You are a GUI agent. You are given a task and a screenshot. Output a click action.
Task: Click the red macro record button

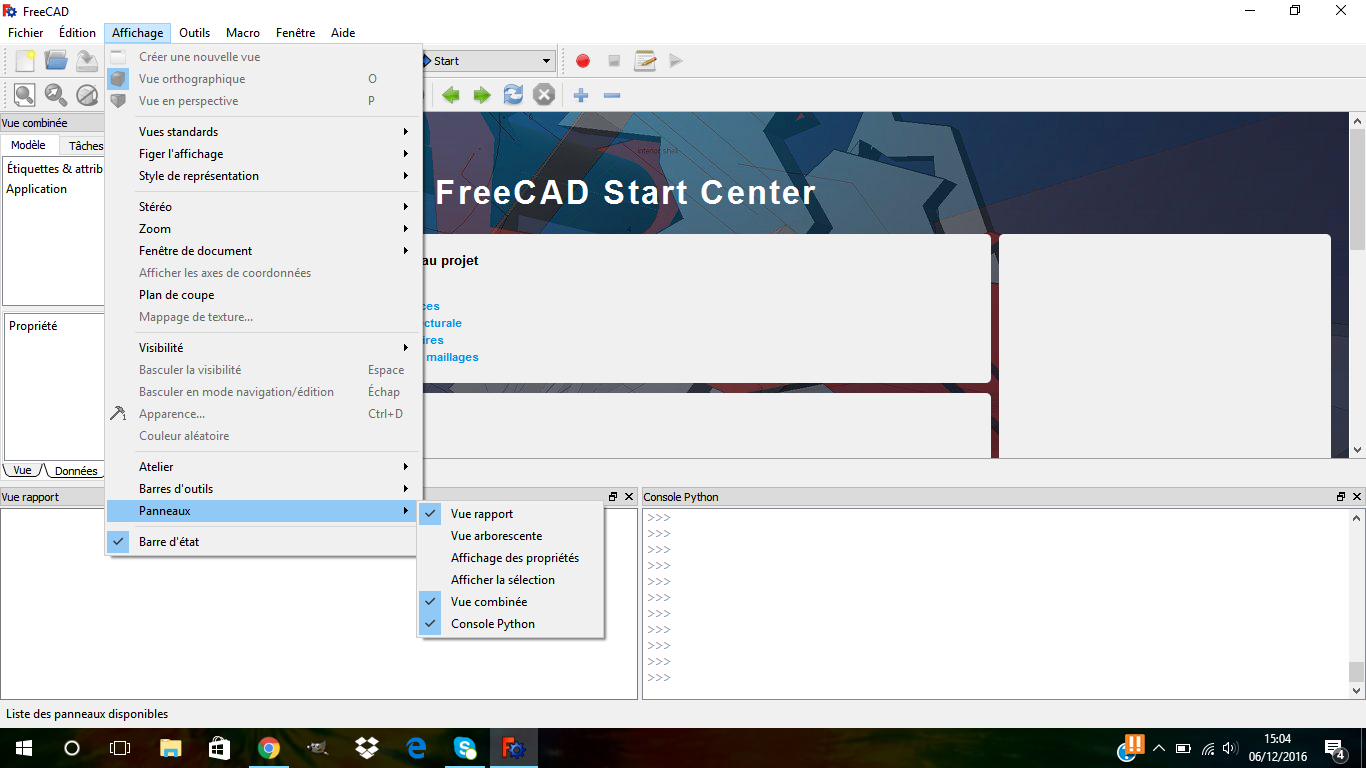coord(583,61)
